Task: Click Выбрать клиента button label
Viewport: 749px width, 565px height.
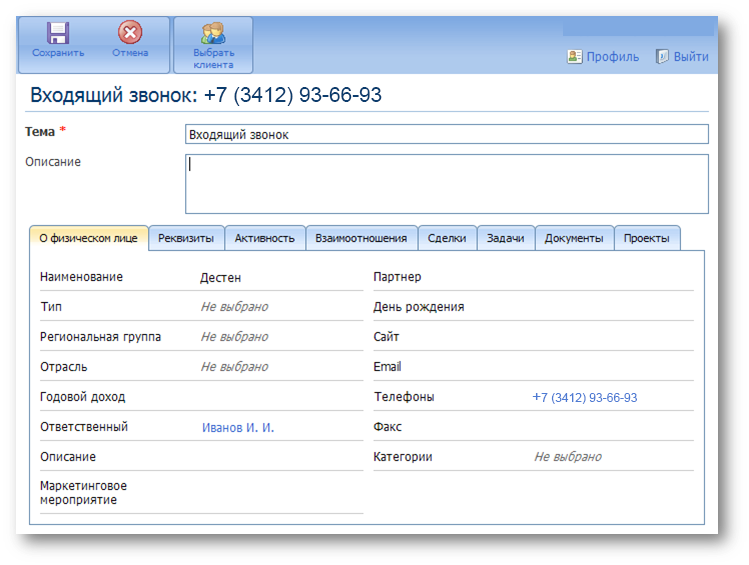Action: tap(214, 59)
